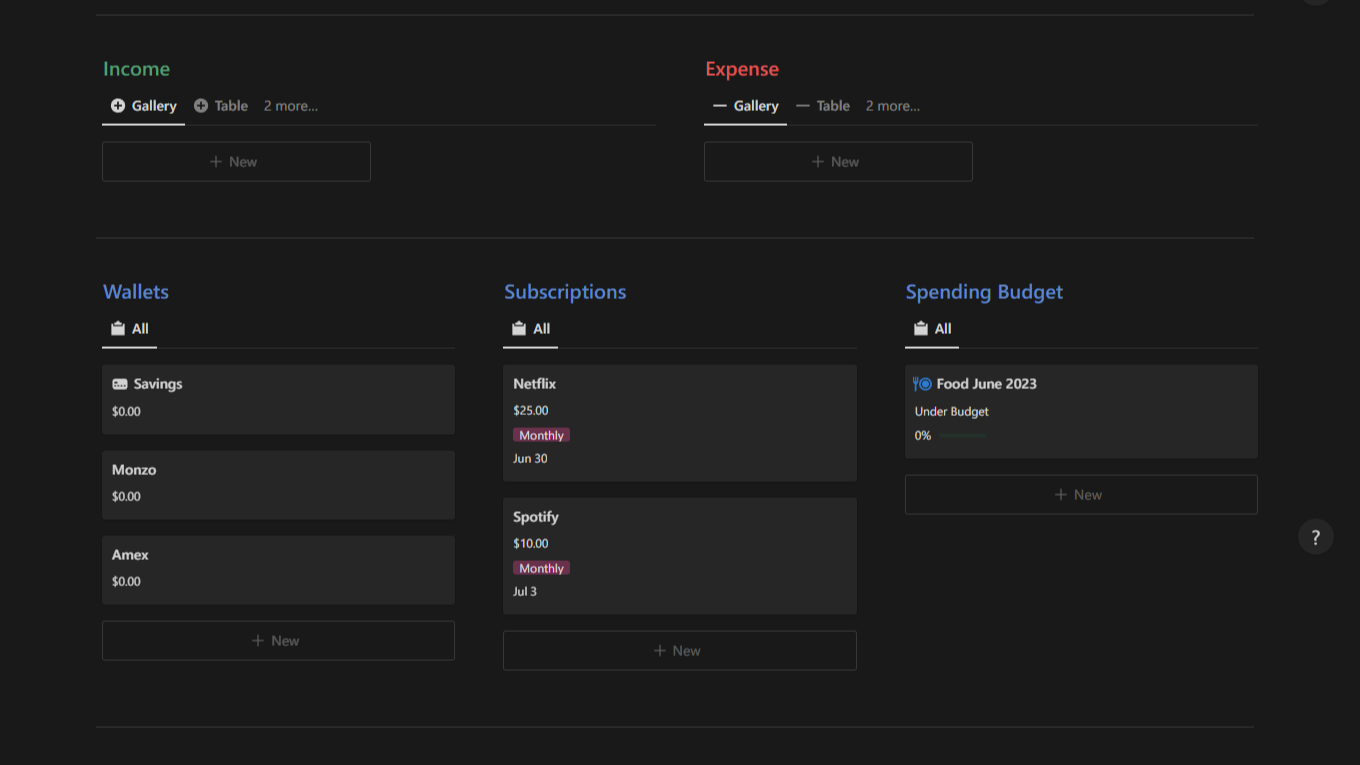Screen dimensions: 1360x765
Task: Click the clipboard icon on Subscriptions All tab
Action: (519, 329)
